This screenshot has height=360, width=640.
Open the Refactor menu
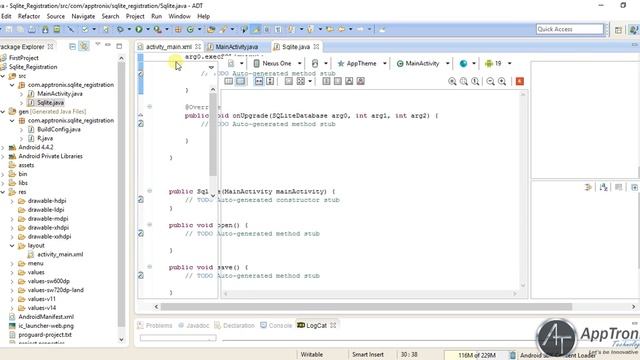29,16
